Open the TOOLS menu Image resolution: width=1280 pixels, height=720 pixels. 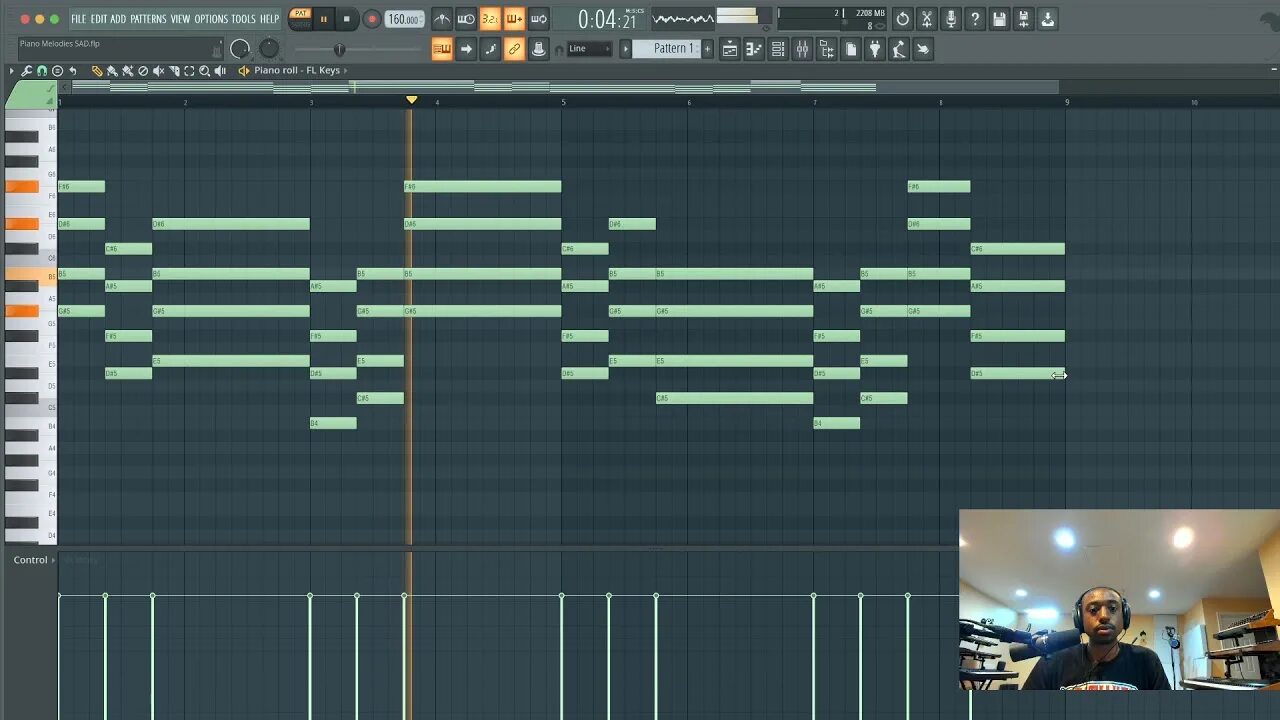[243, 19]
